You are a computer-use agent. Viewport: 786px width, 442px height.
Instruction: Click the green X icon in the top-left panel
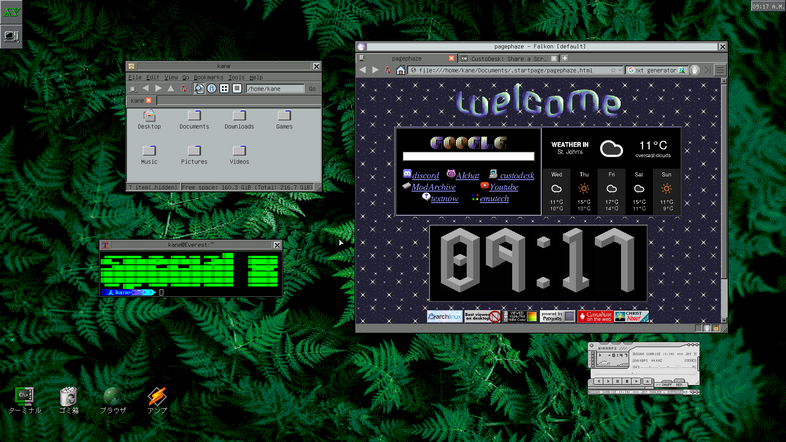pos(11,12)
